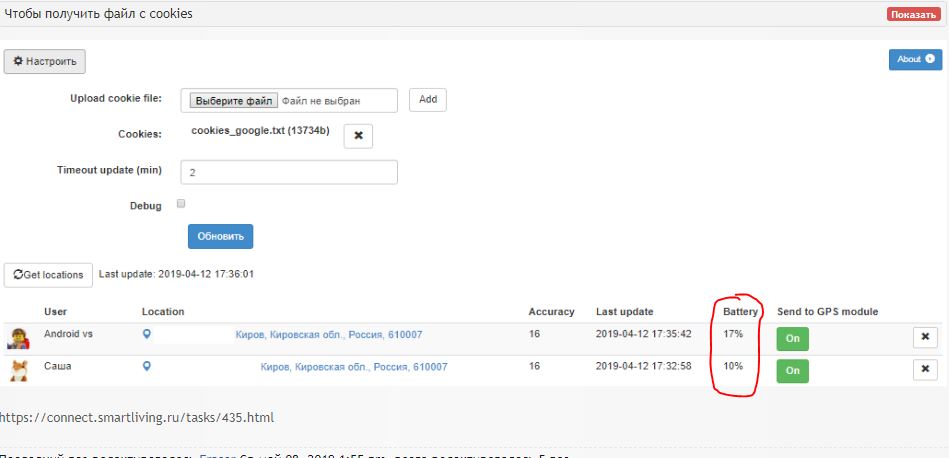Open Саша location address link
This screenshot has height=458, width=949.
(x=354, y=367)
